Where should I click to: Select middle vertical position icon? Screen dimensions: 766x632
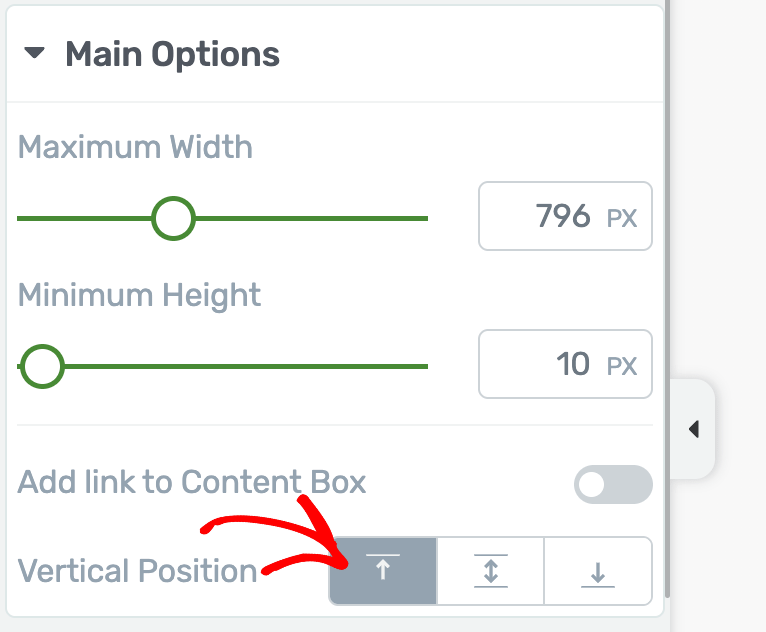490,570
